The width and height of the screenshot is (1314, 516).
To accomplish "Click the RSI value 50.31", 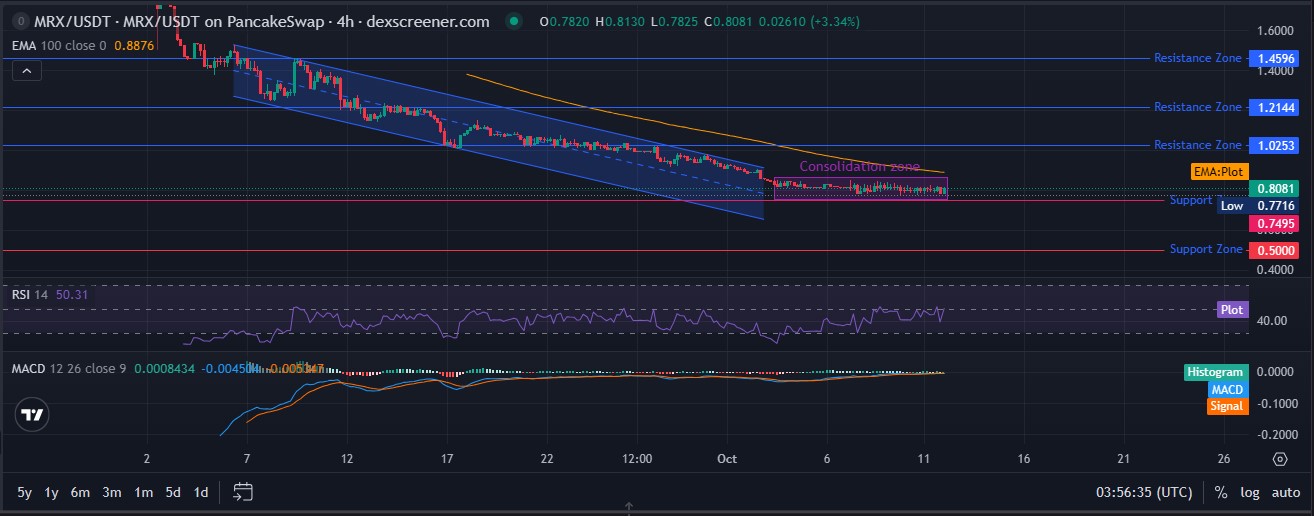I will tap(72, 294).
